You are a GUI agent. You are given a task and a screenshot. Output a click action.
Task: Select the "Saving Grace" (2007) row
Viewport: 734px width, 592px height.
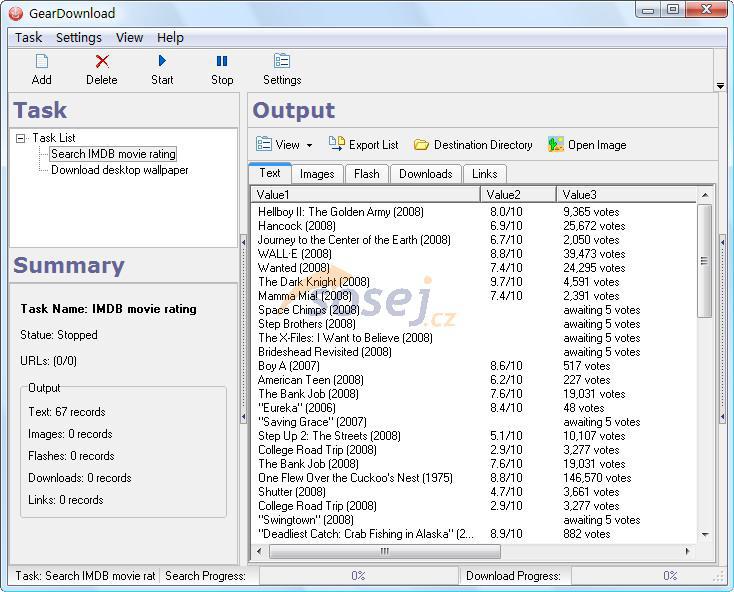[474, 422]
